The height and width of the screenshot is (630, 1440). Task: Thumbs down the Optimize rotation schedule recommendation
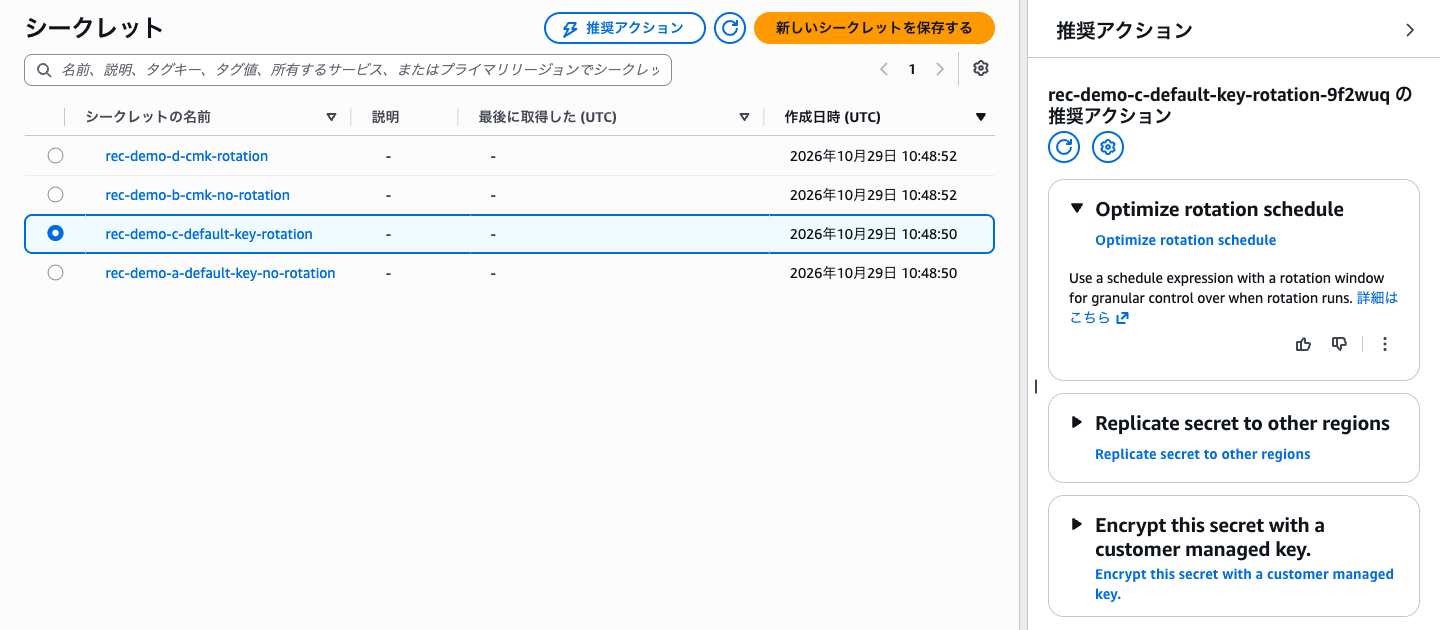1340,344
